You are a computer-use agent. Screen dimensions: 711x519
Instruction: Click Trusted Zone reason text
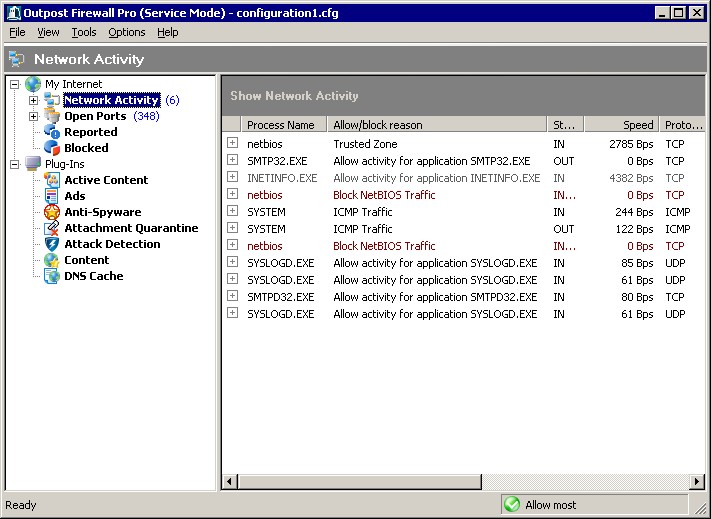[x=365, y=144]
